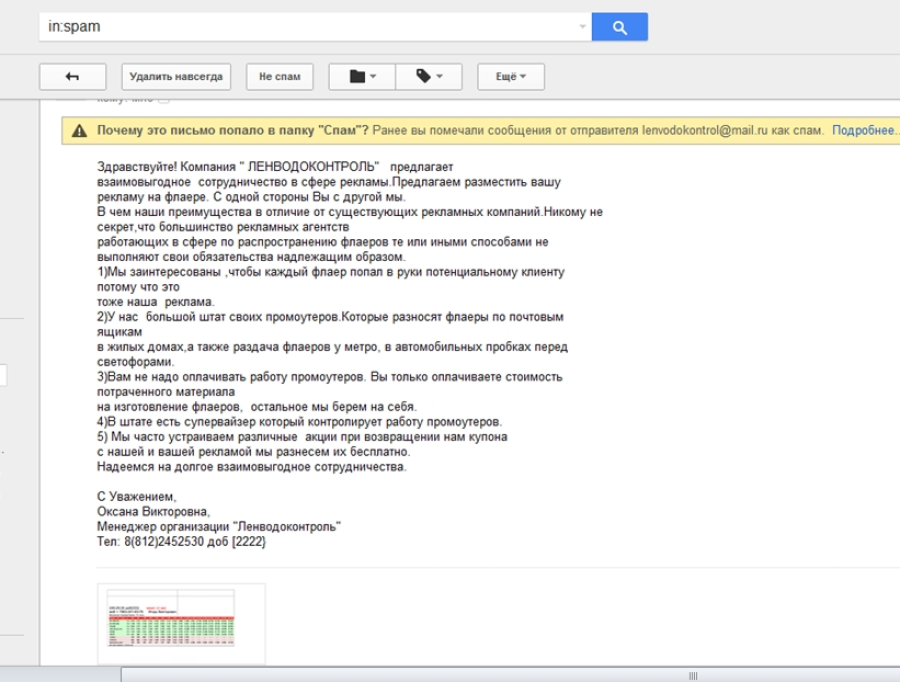This screenshot has height=682, width=900.
Task: Click the email address lenvodokontrol@mail.ru
Action: (x=705, y=130)
